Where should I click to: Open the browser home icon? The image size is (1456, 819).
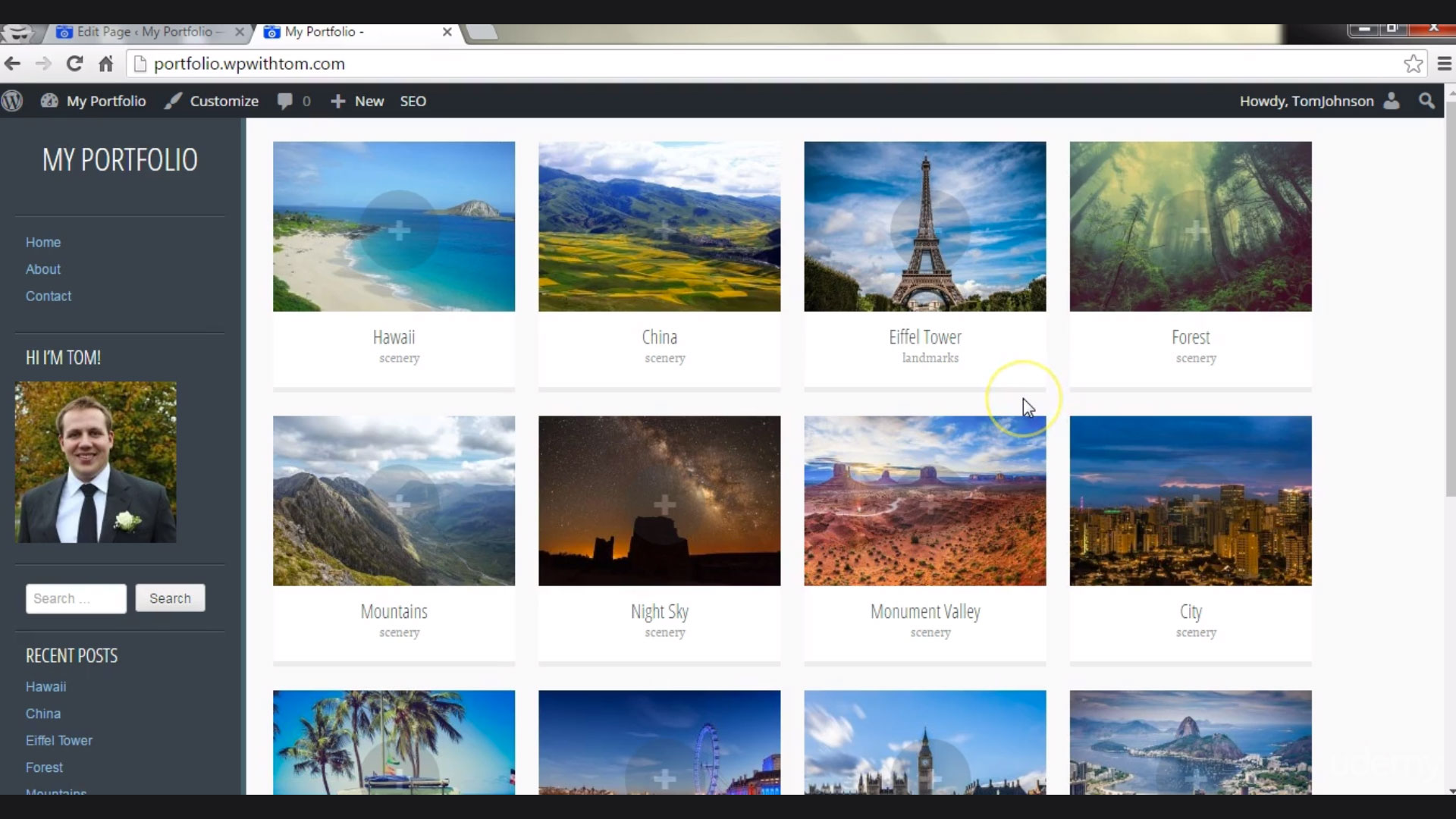point(105,64)
